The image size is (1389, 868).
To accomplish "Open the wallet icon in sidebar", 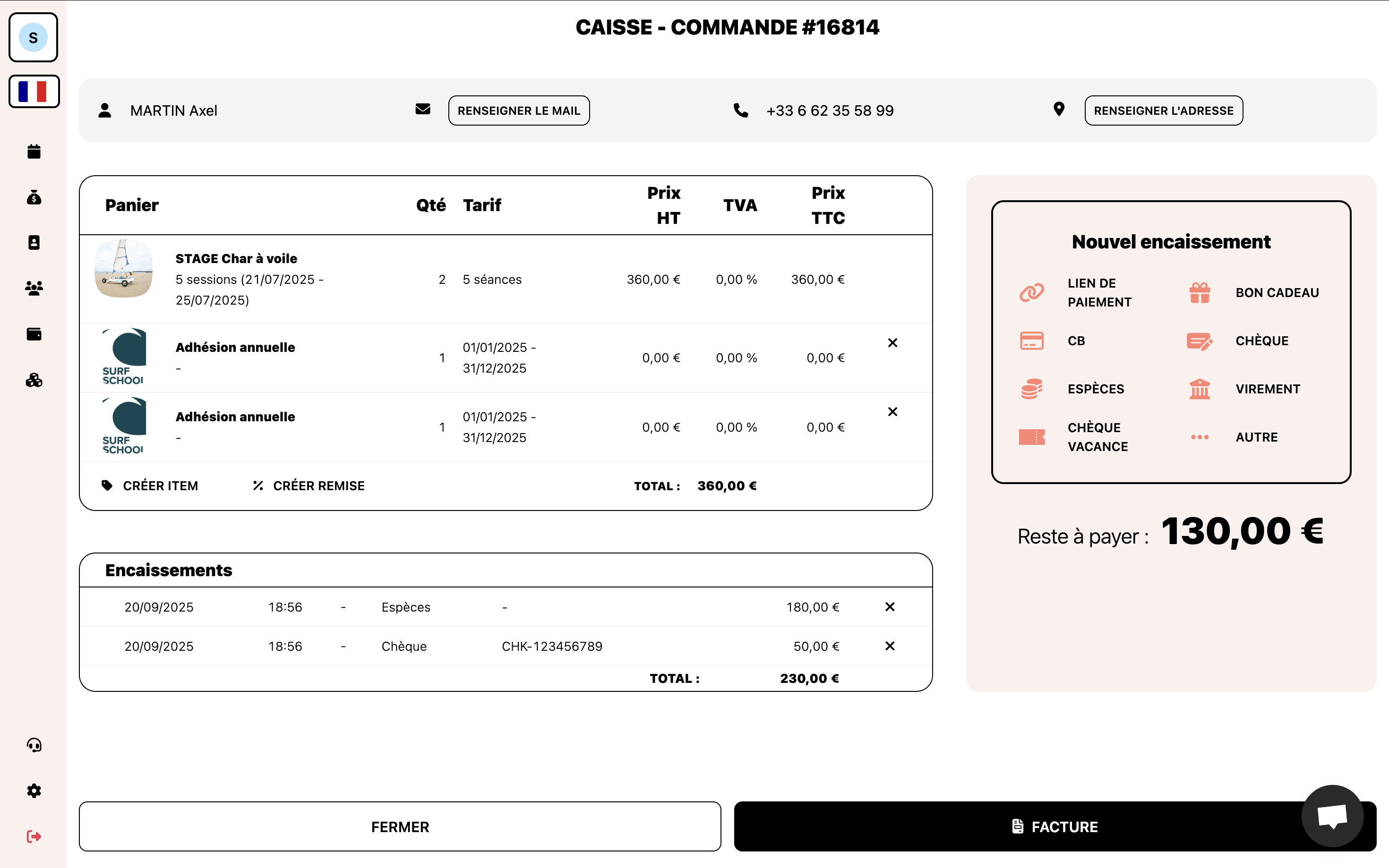I will tap(34, 334).
